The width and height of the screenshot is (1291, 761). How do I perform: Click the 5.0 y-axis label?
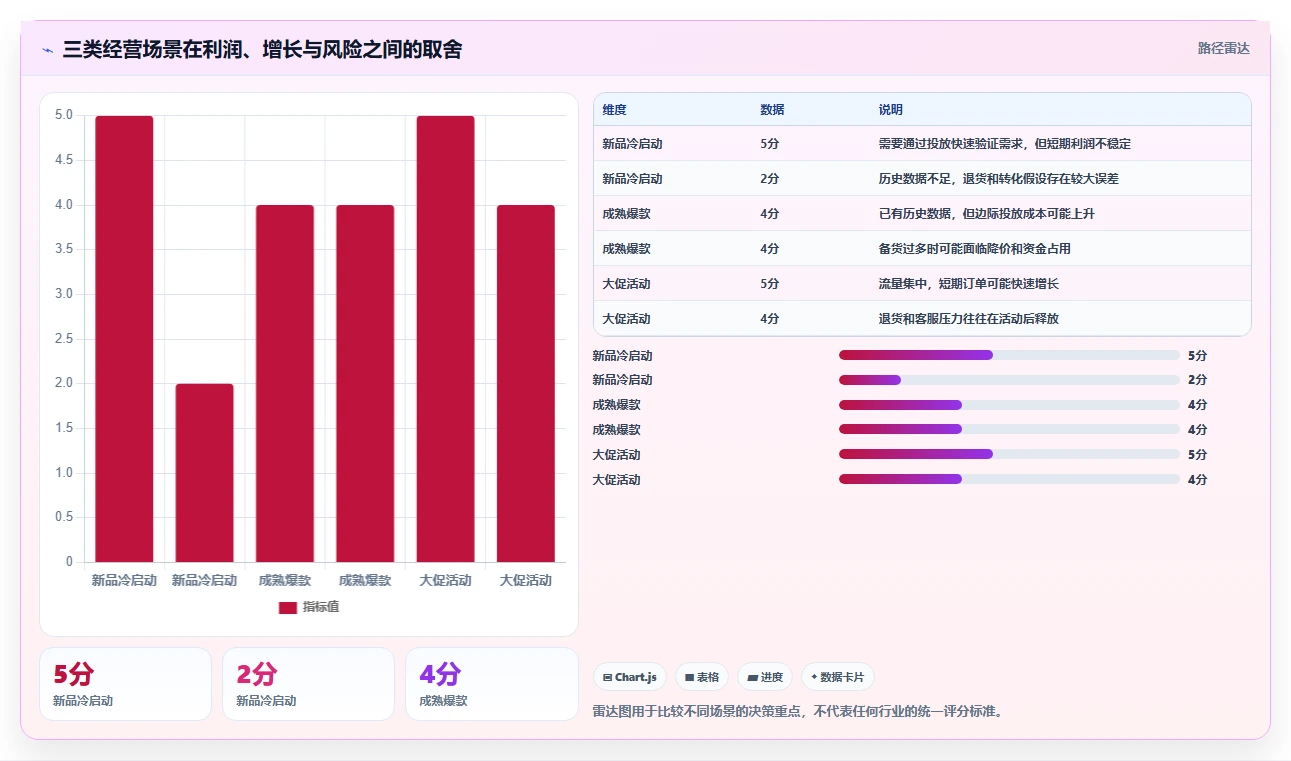tap(64, 115)
